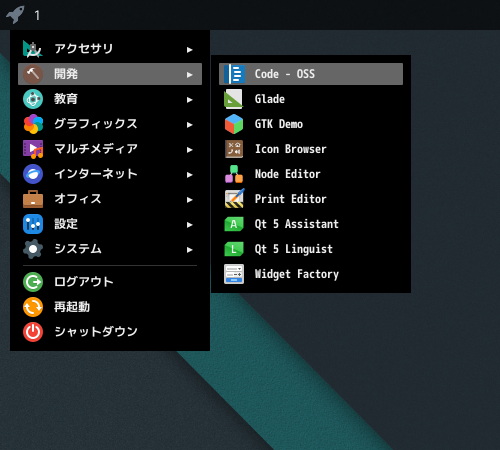Open Widget Factory from its icon

(234, 274)
